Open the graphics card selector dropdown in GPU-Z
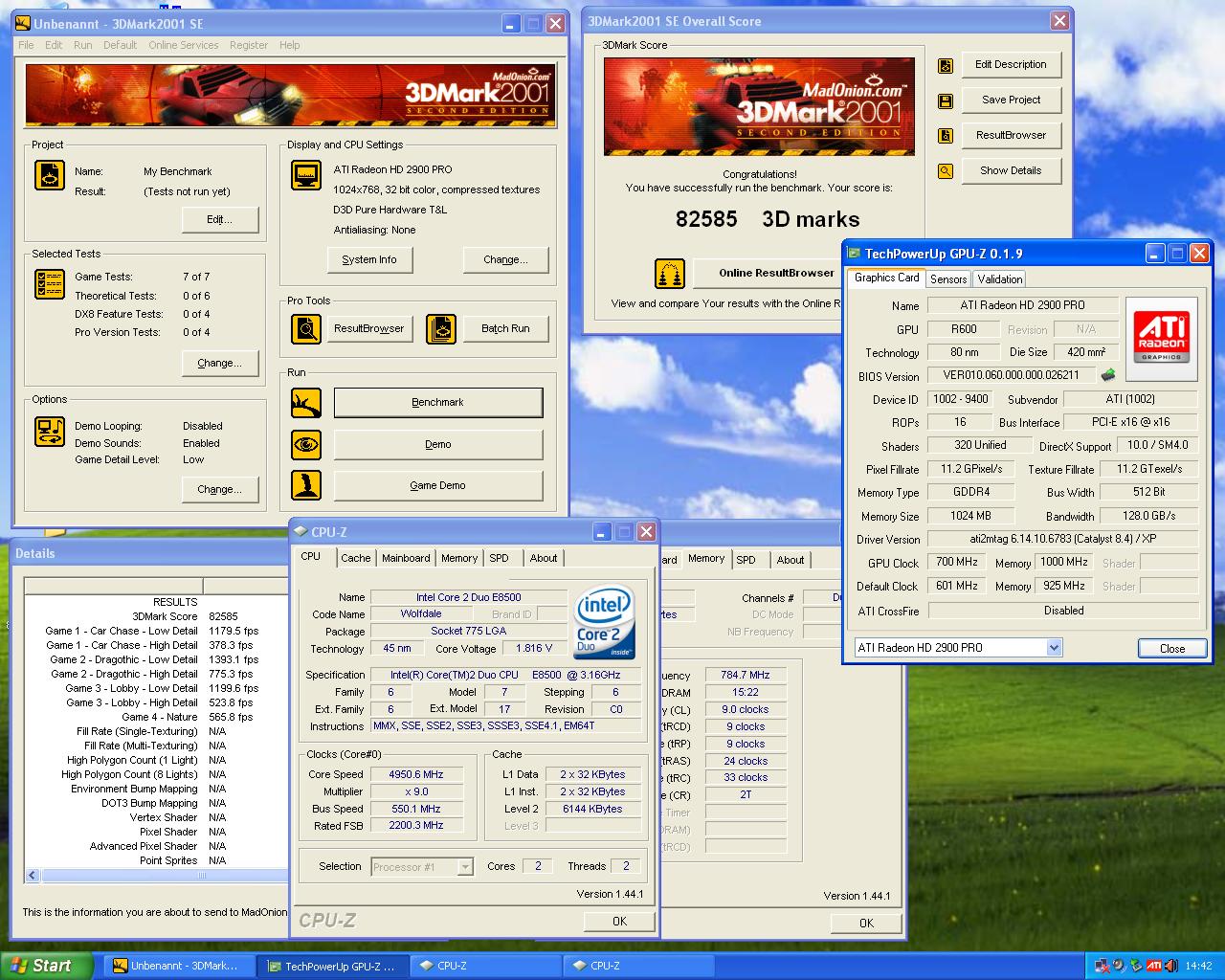 [1054, 648]
